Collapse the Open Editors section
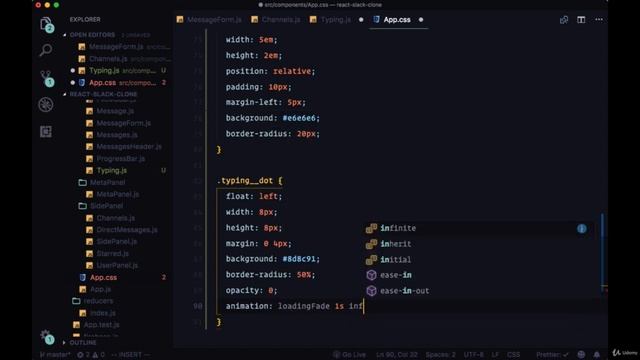The width and height of the screenshot is (640, 360). coord(65,35)
